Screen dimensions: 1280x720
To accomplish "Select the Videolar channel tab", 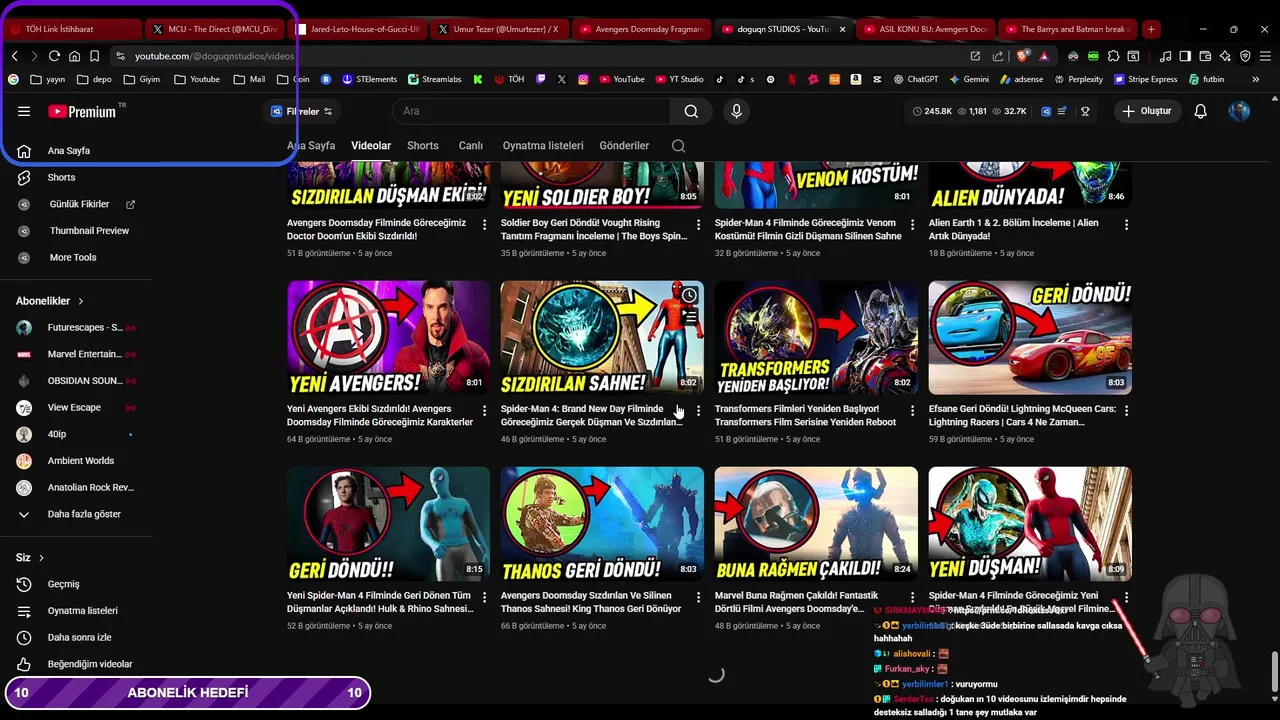I will pyautogui.click(x=371, y=146).
